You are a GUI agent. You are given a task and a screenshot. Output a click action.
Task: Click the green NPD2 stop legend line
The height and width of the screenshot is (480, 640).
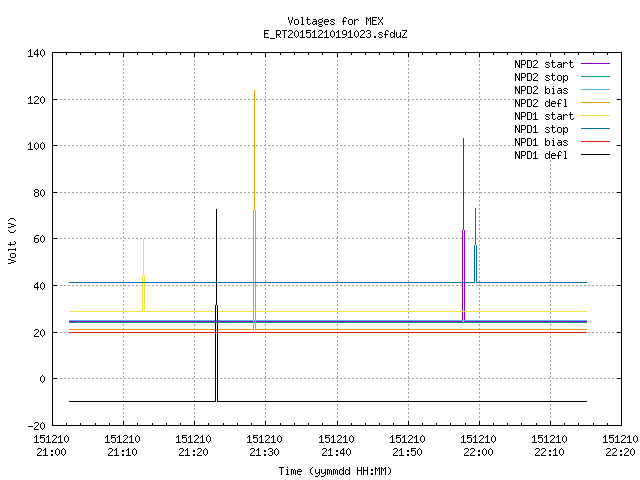pyautogui.click(x=596, y=77)
